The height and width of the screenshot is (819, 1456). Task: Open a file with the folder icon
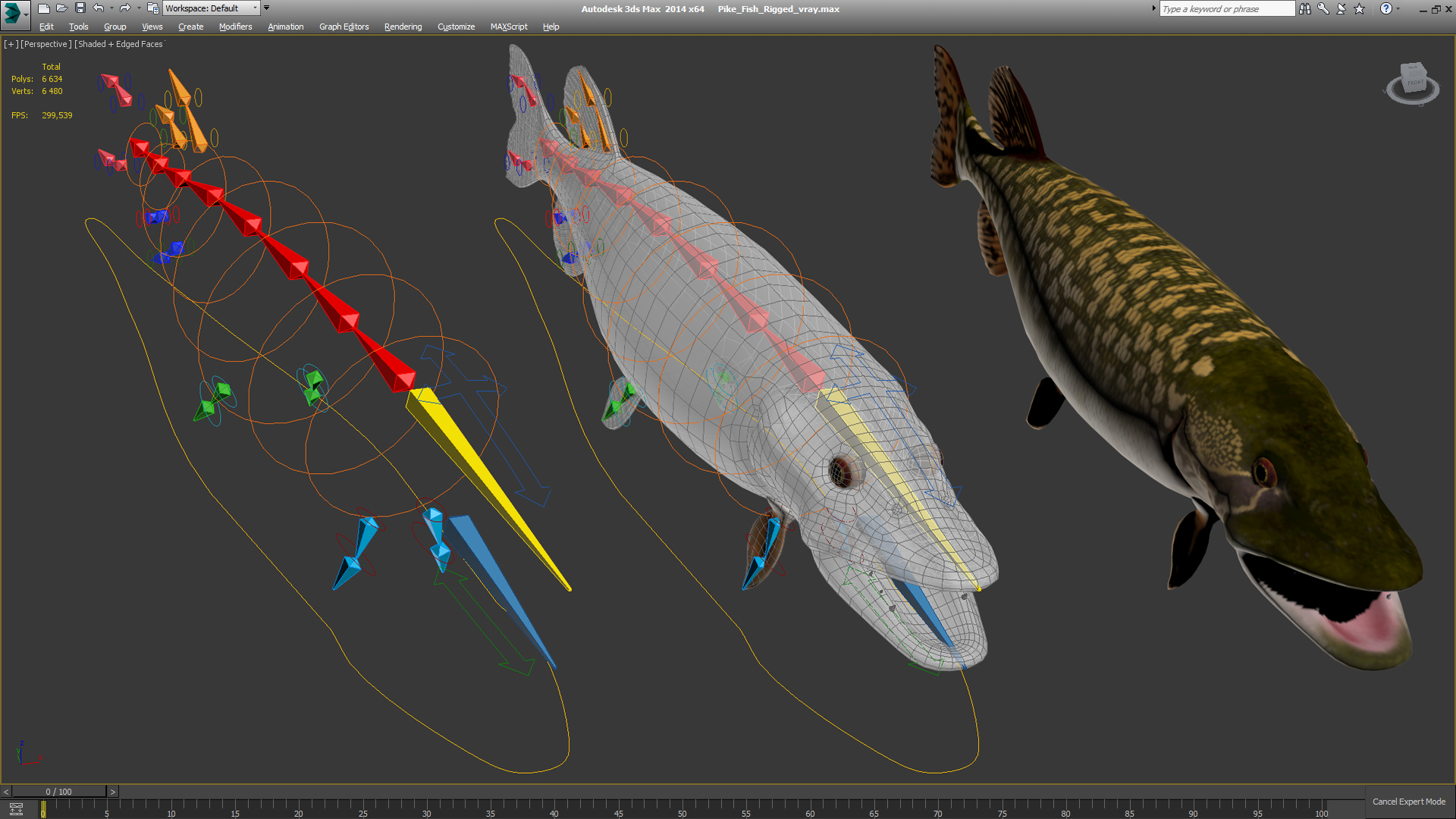(x=61, y=8)
